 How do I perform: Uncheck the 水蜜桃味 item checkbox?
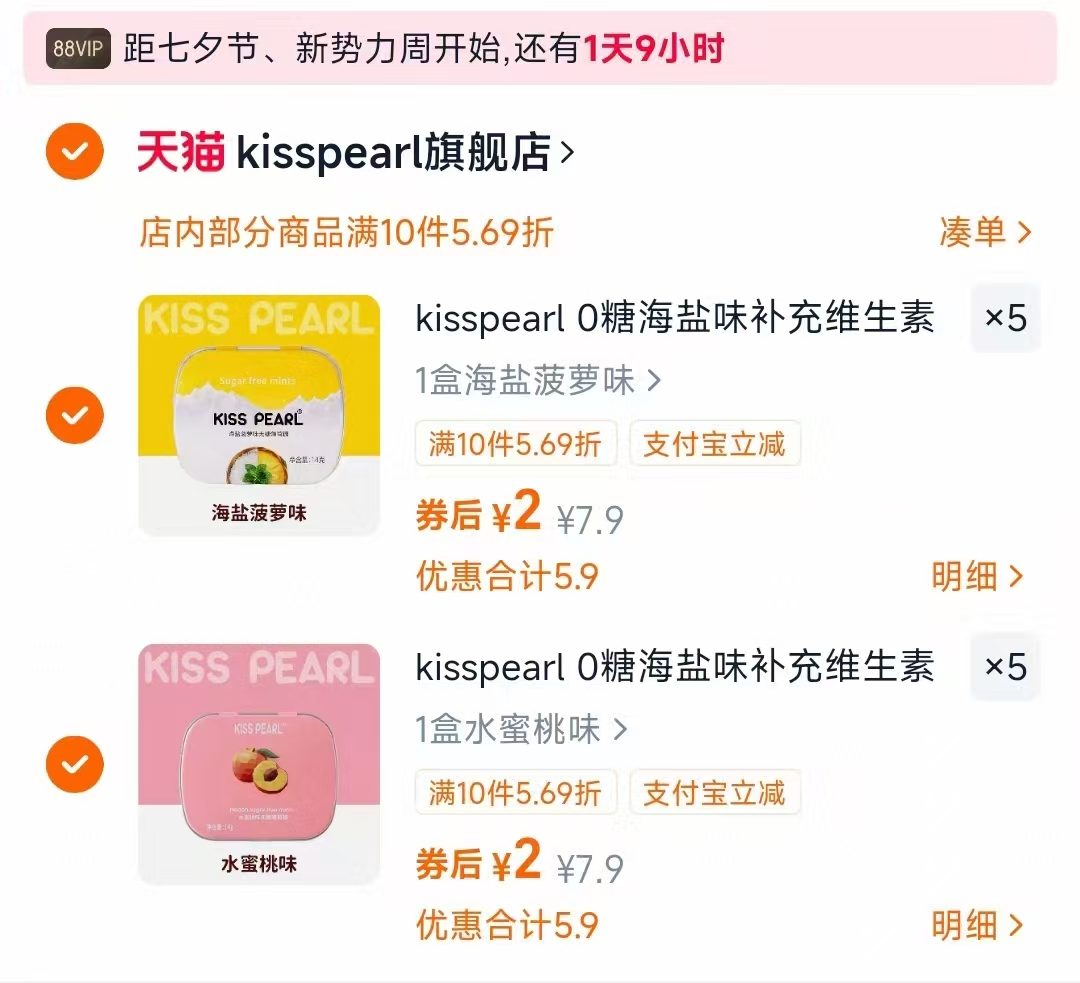[75, 764]
